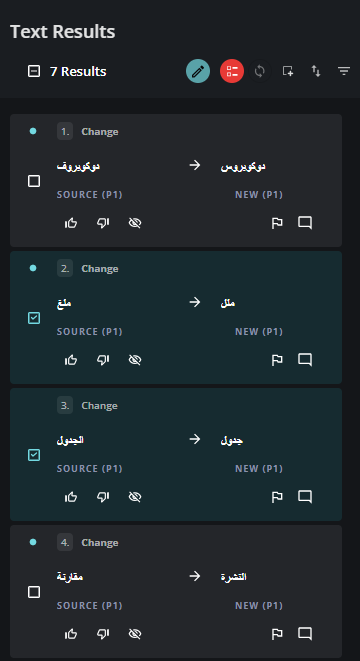The height and width of the screenshot is (661, 360).
Task: Flag result 3 change
Action: [277, 497]
